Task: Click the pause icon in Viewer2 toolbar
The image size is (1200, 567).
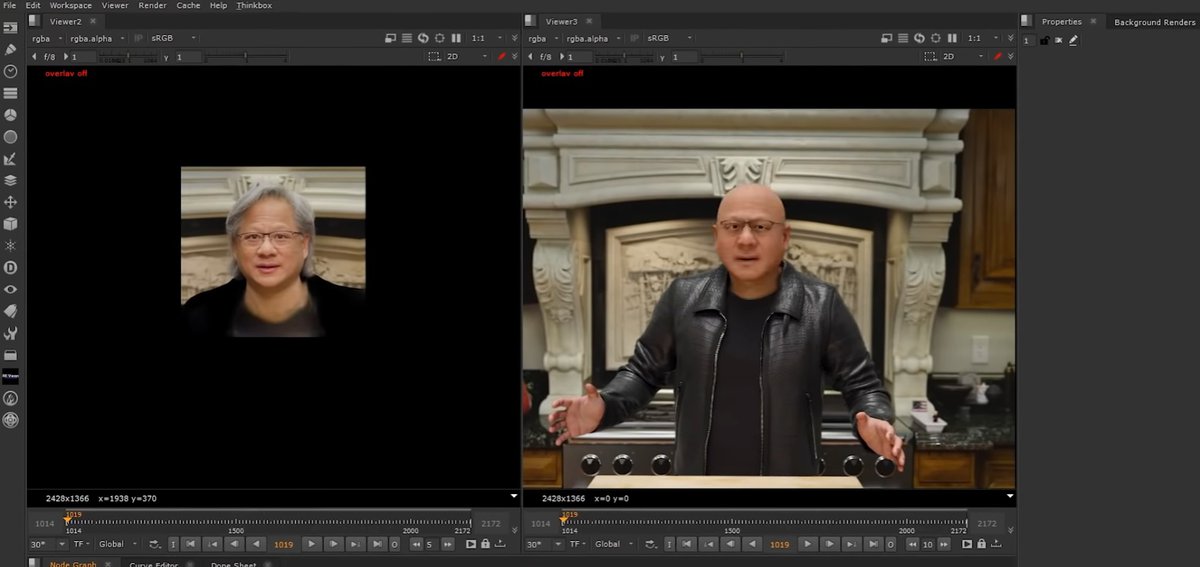Action: point(456,38)
